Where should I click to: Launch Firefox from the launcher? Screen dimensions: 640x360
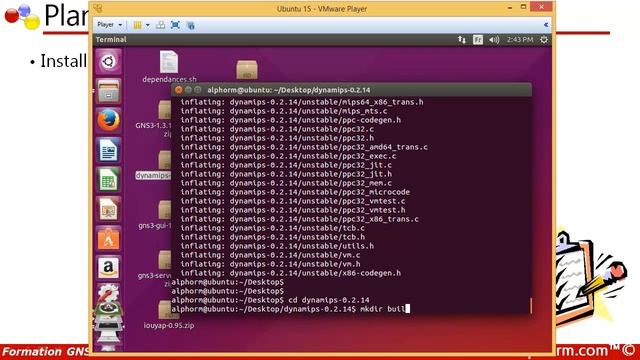tap(108, 121)
